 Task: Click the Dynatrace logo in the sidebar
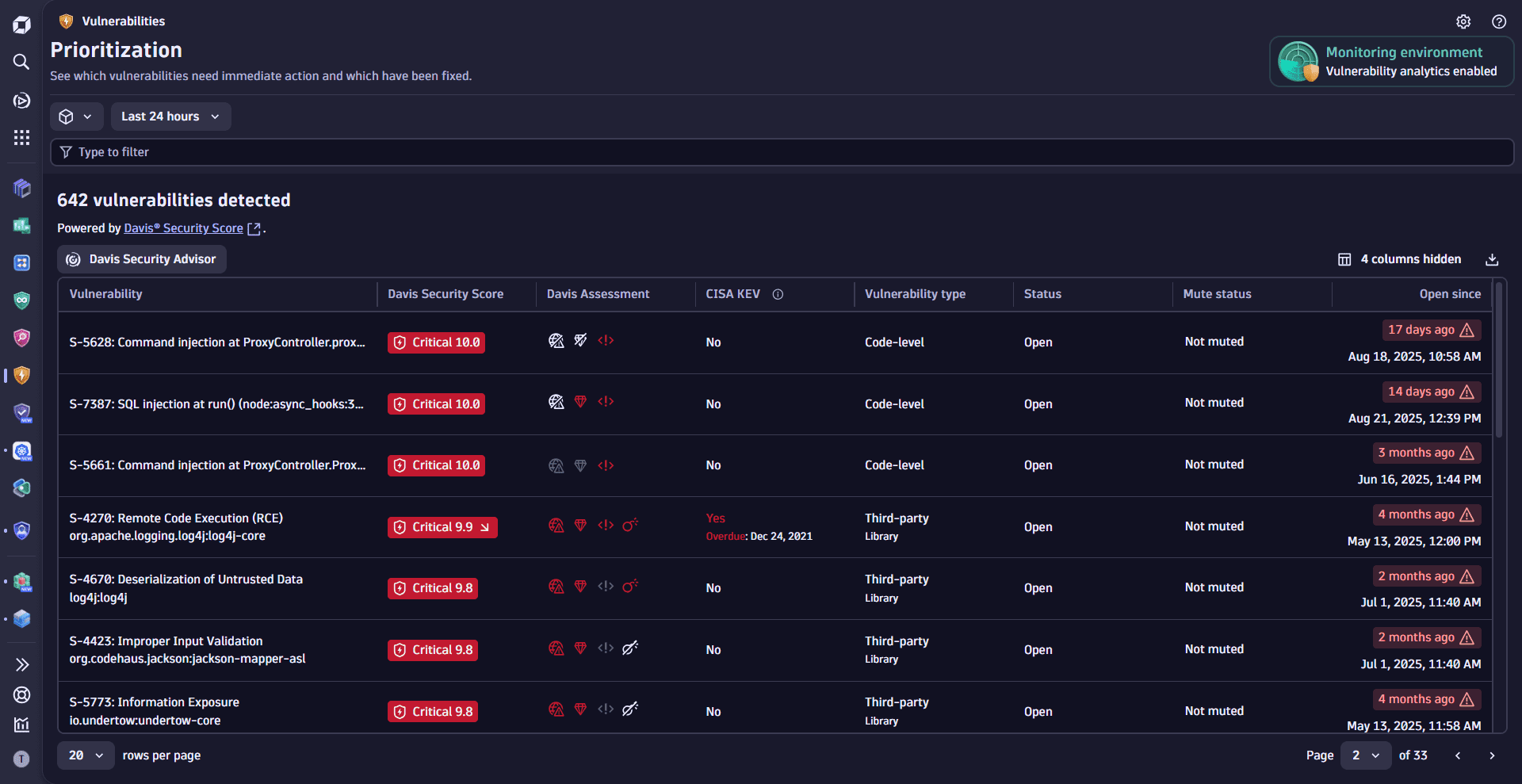(x=21, y=25)
